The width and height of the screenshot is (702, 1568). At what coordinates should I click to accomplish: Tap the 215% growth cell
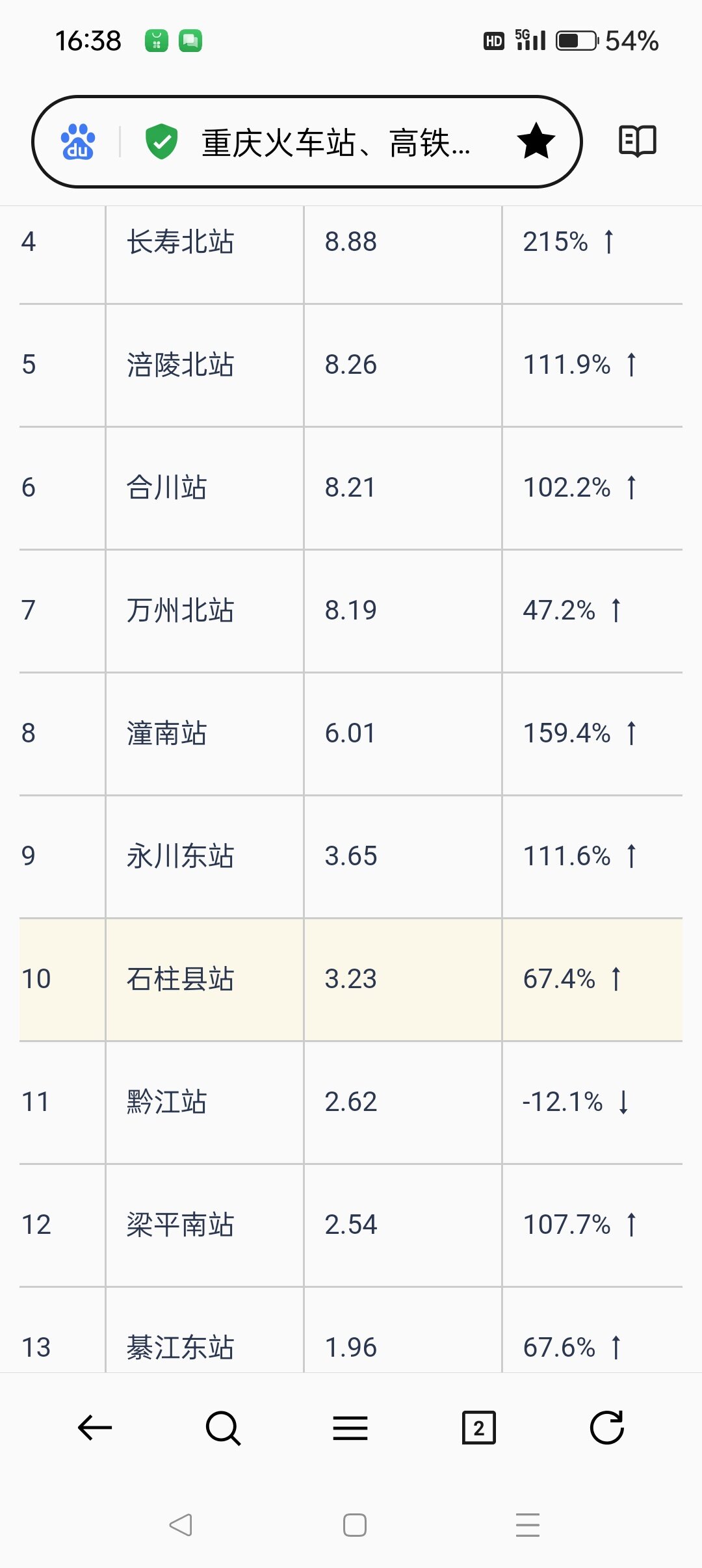(x=567, y=242)
